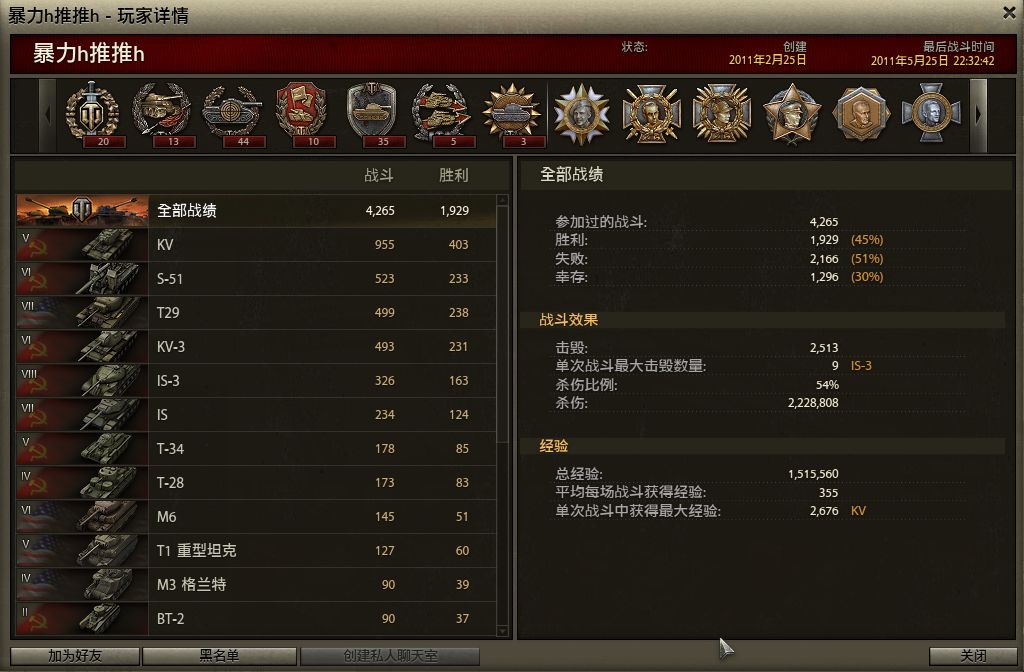Click the 战斗 column header
Screen dimensions: 1024x672
pos(379,175)
